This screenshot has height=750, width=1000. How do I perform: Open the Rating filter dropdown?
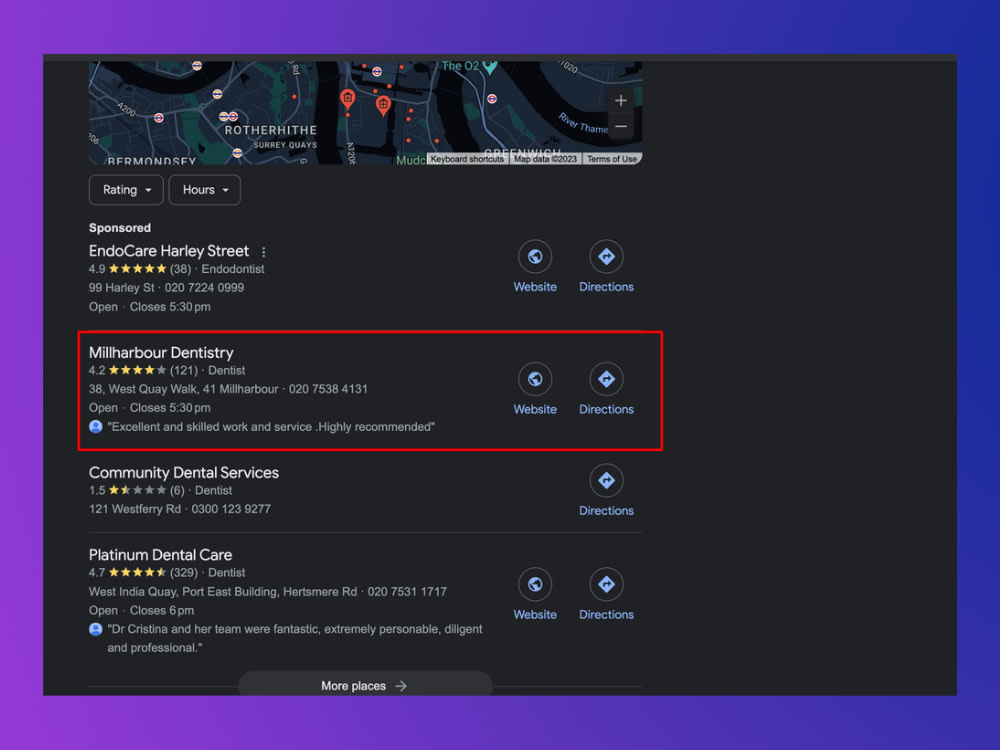coord(126,190)
